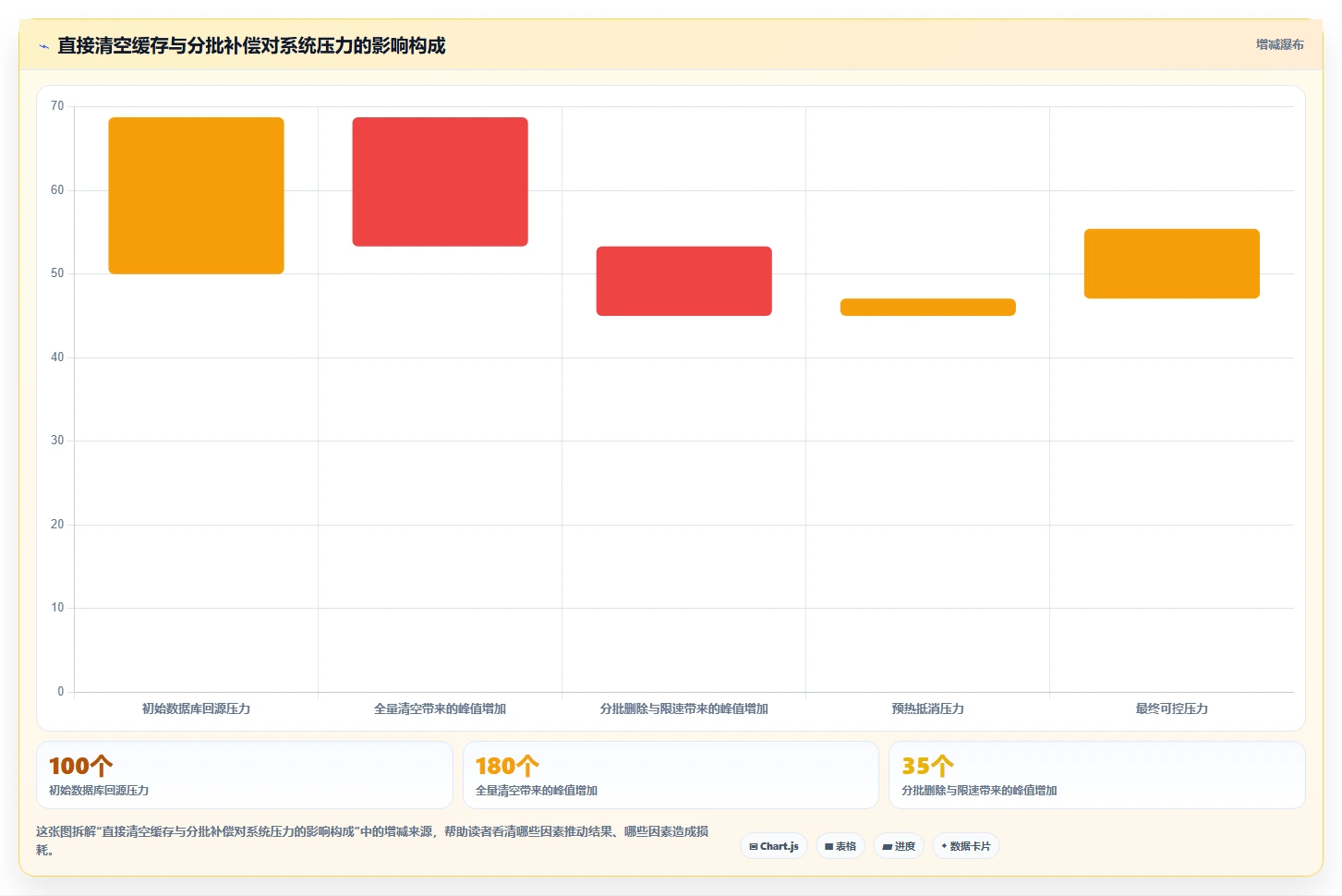Click the orange 最终可控压力 bar
Screen dimensions: 1342x896
1171,263
